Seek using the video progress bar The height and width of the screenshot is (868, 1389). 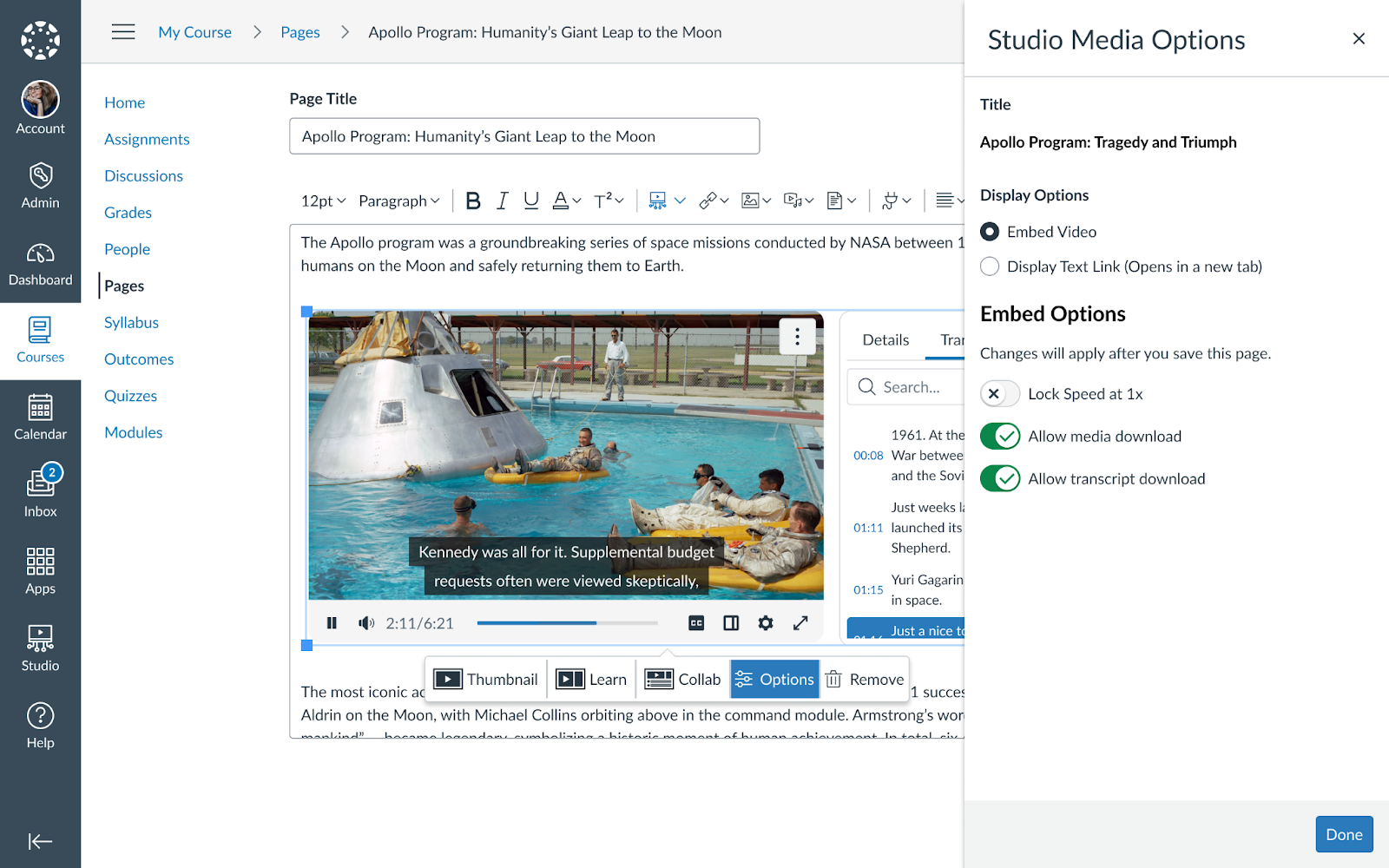[567, 623]
